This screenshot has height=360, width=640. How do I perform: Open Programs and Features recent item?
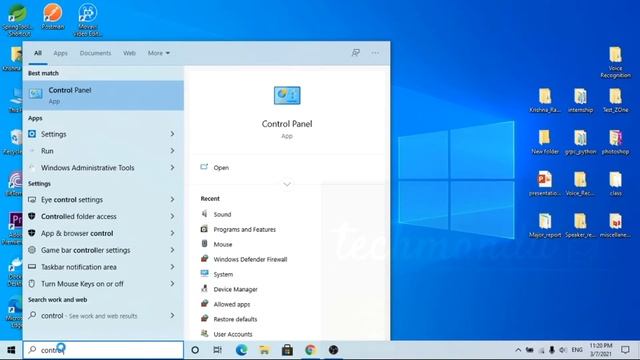pos(244,229)
